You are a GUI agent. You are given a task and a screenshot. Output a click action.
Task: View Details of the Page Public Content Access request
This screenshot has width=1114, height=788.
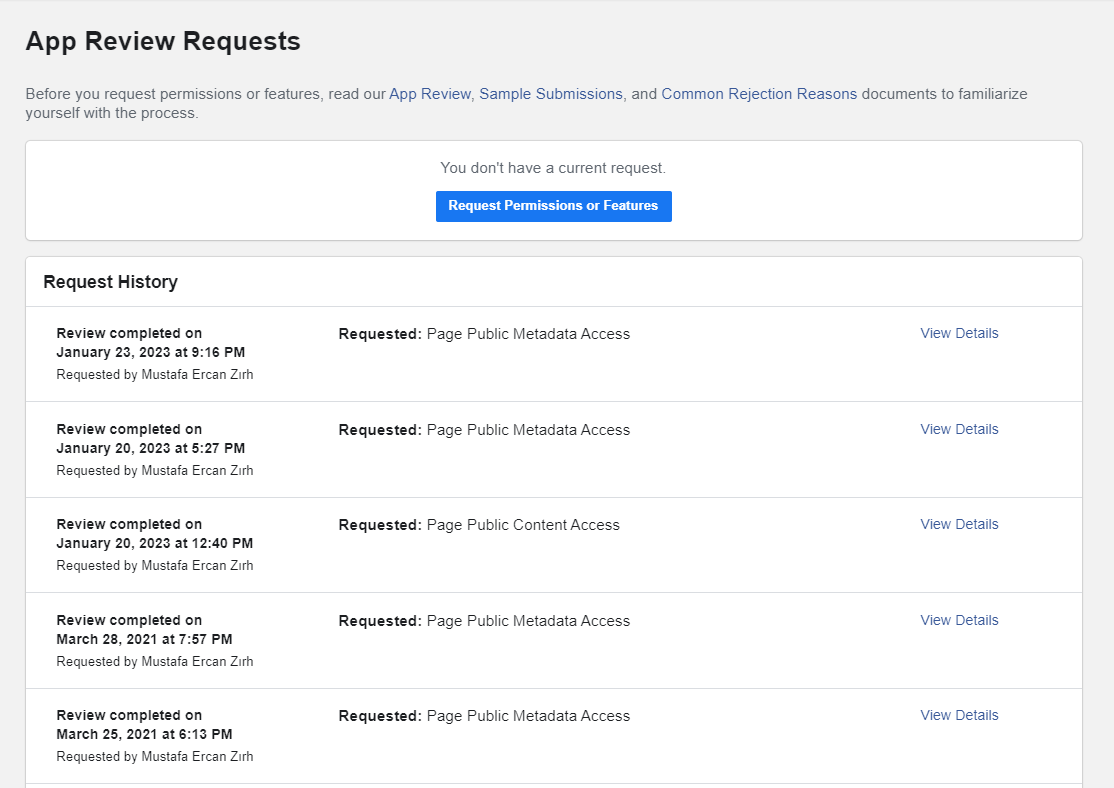958,524
